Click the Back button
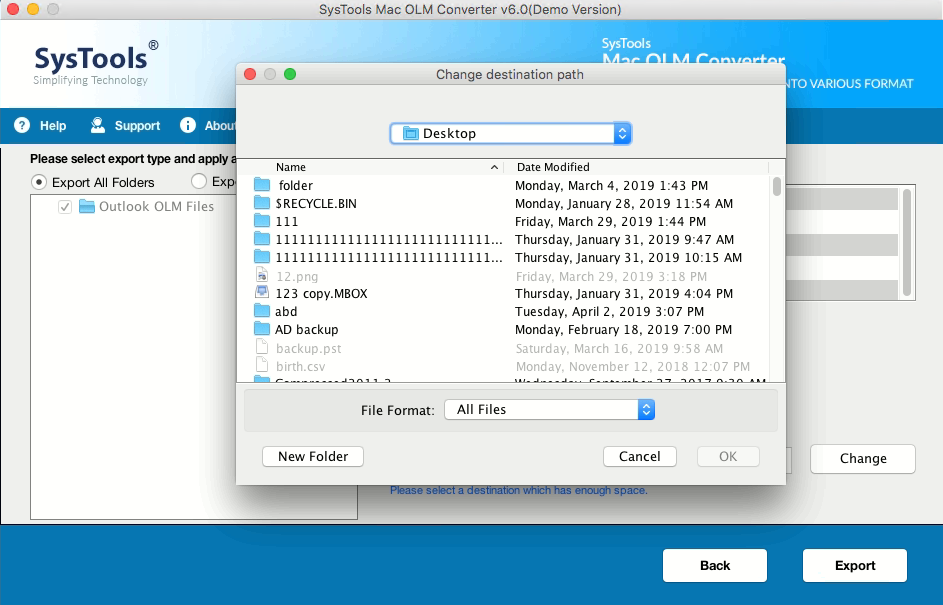This screenshot has width=943, height=605. tap(714, 565)
